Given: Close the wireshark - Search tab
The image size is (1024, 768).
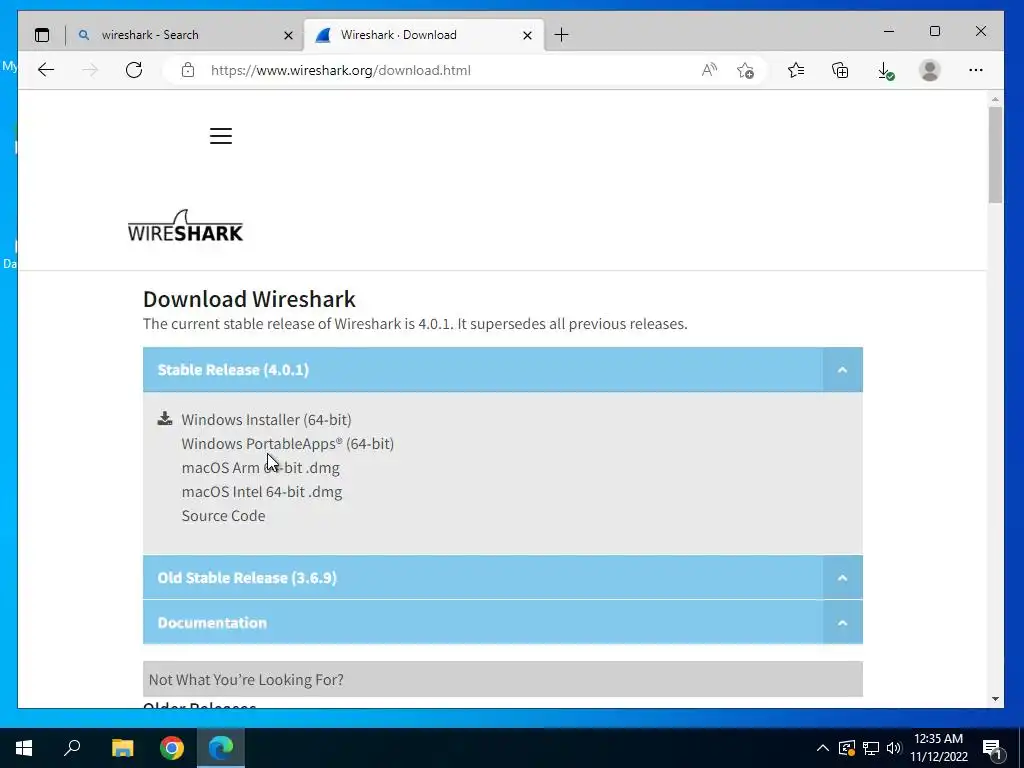Looking at the screenshot, I should (288, 35).
